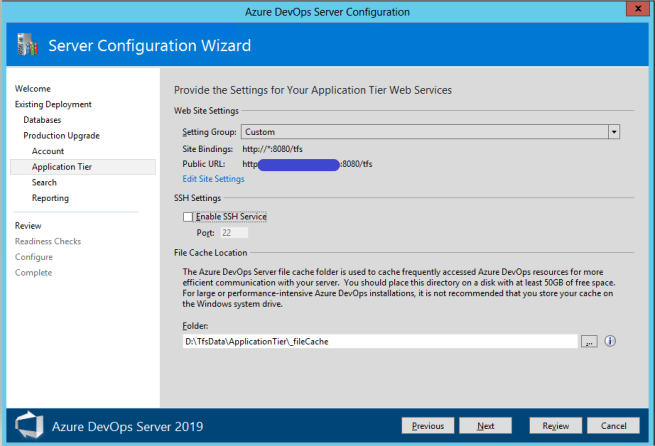Proceed with the Next button
The image size is (655, 446).
485,426
